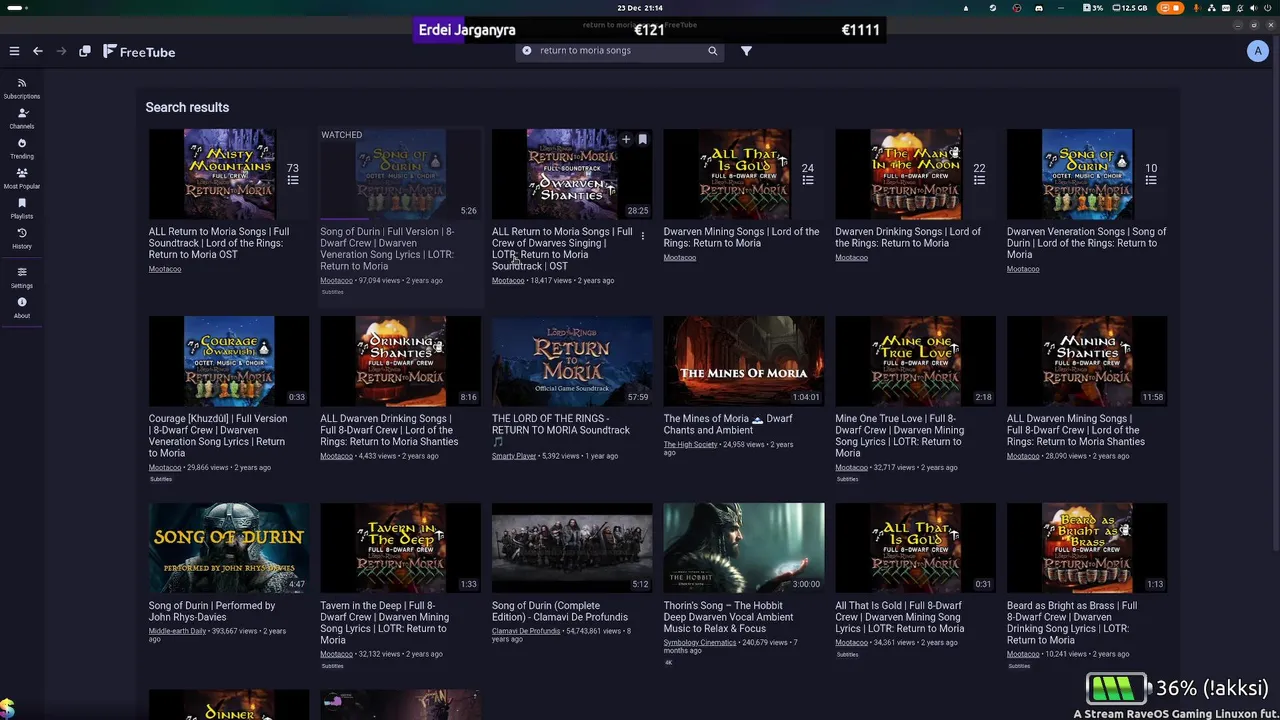This screenshot has width=1280, height=720.
Task: Open the profile avatar A
Action: [1258, 51]
